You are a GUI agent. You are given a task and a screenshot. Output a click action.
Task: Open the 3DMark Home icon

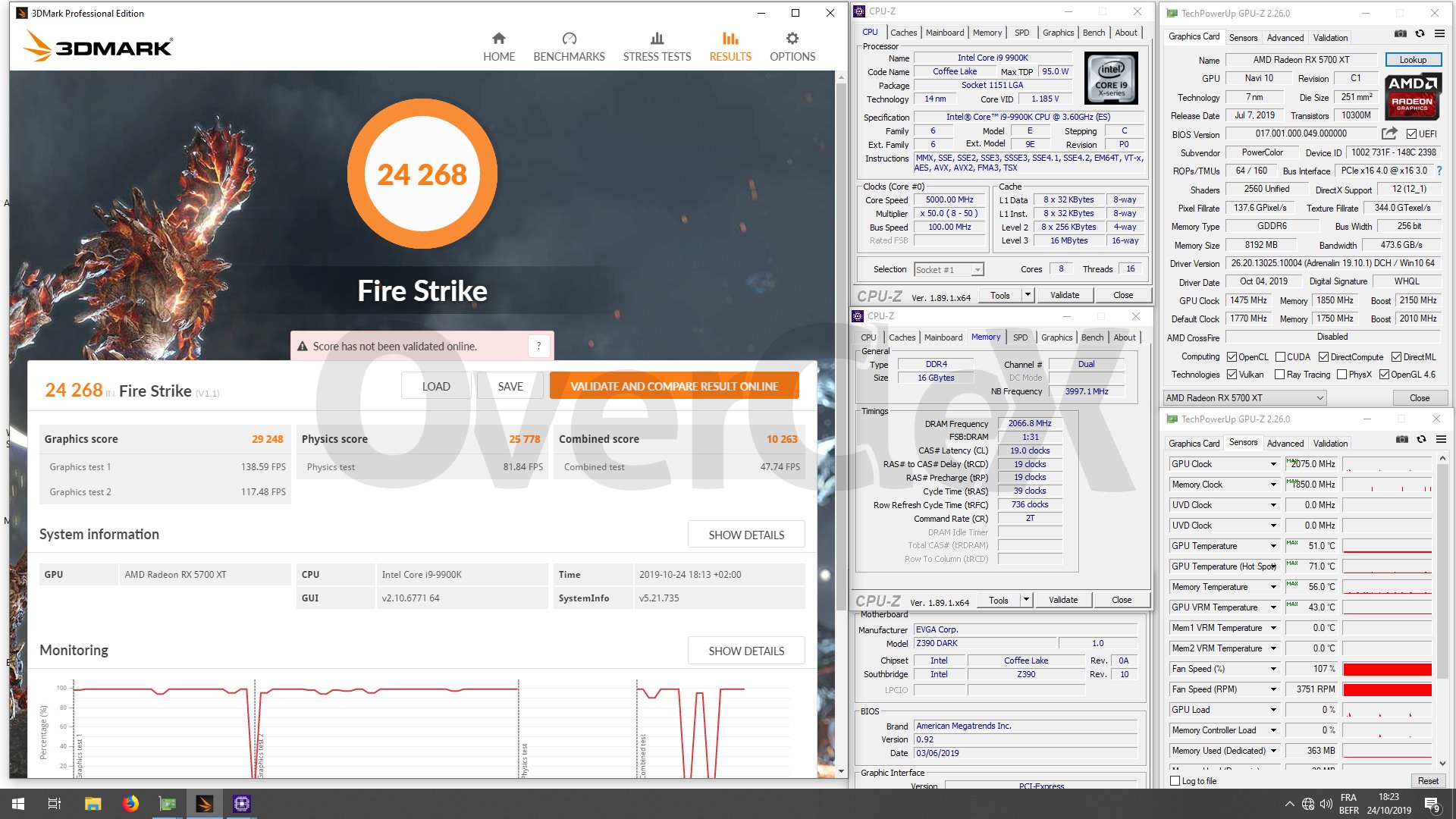(498, 39)
